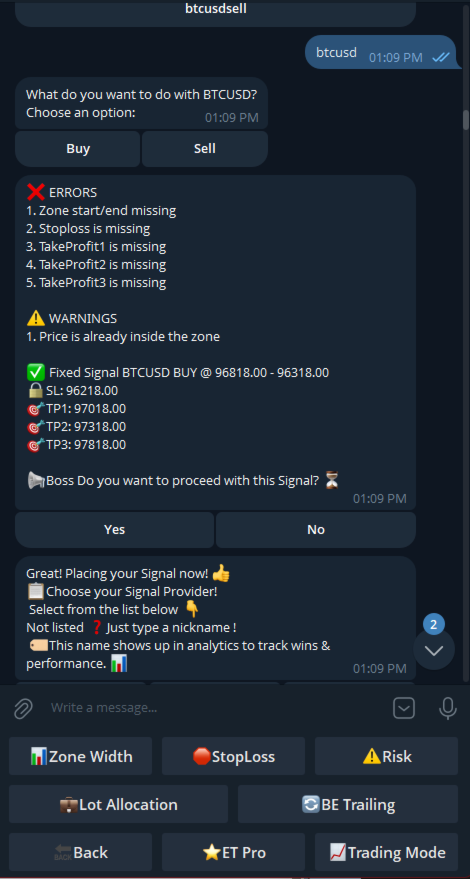The image size is (470, 879).
Task: Jump to latest messages with down chevron
Action: (x=434, y=650)
